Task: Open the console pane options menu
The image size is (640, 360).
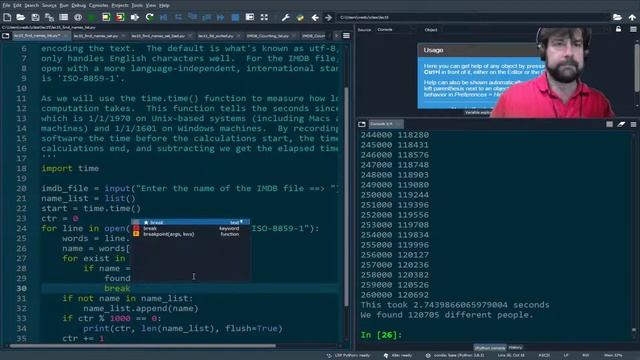Action: pyautogui.click(x=633, y=124)
